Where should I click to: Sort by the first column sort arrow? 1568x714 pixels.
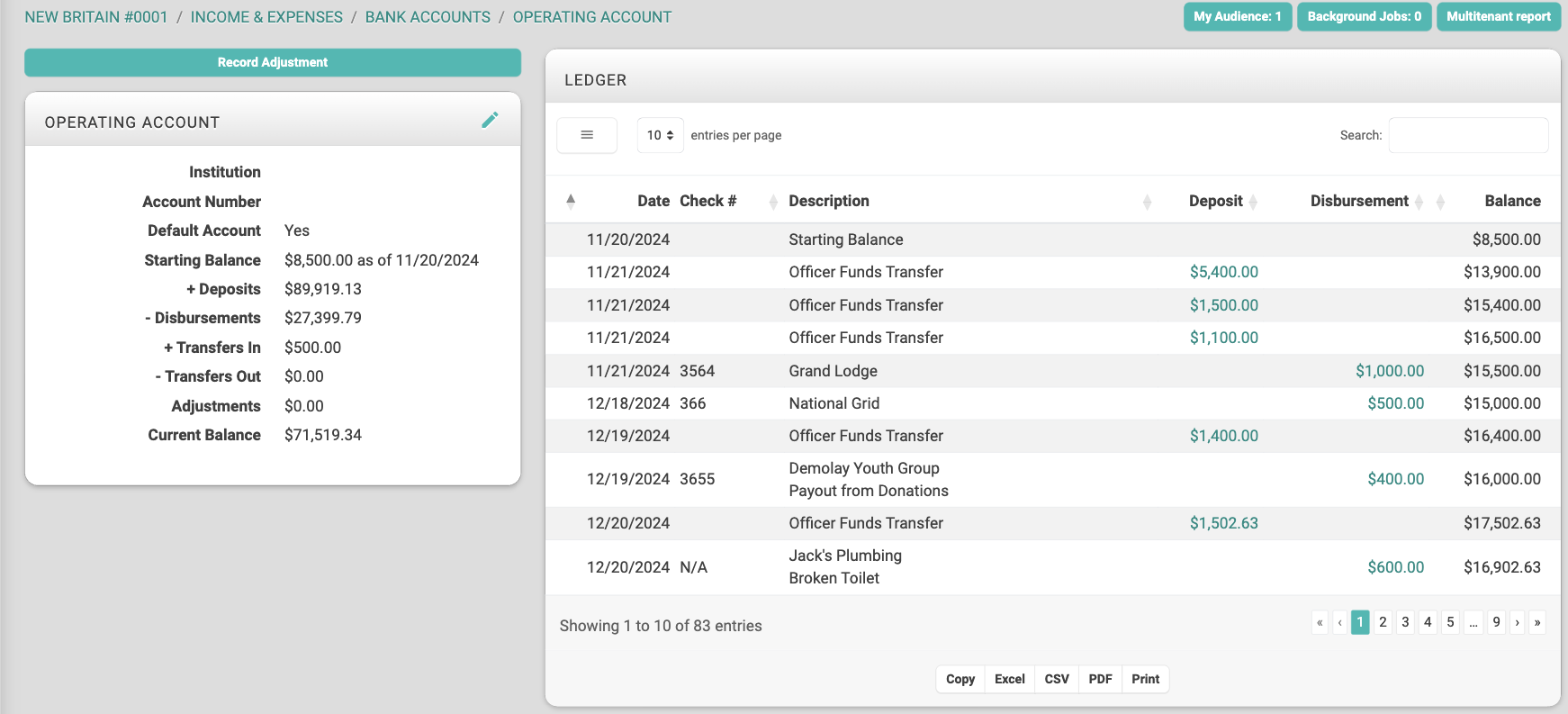[x=571, y=201]
